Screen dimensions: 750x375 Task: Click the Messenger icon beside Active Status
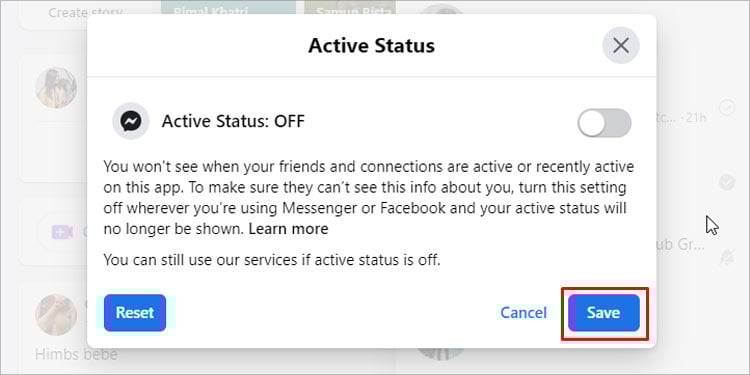point(130,121)
